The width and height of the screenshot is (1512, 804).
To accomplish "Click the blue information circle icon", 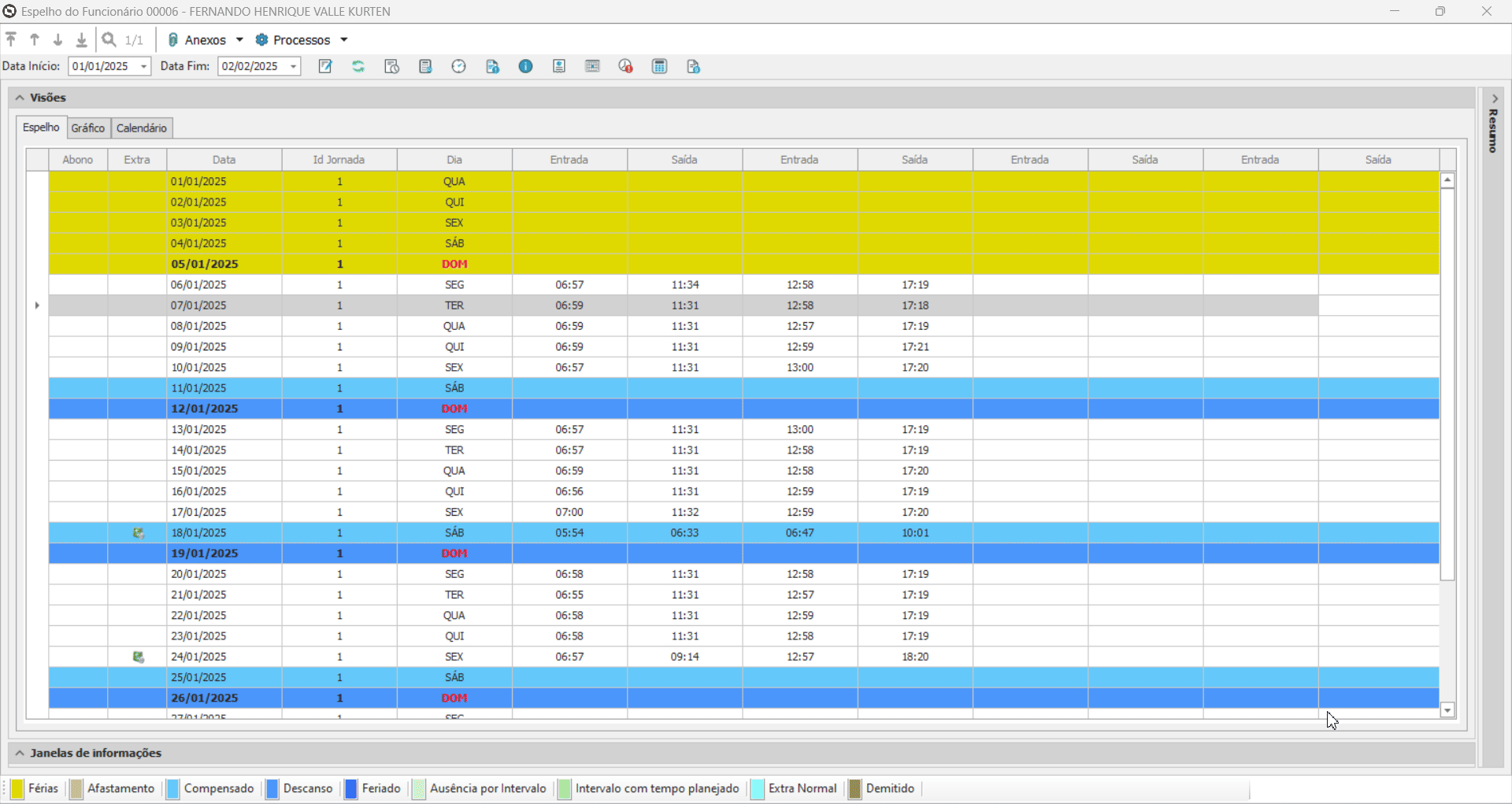I will [526, 66].
